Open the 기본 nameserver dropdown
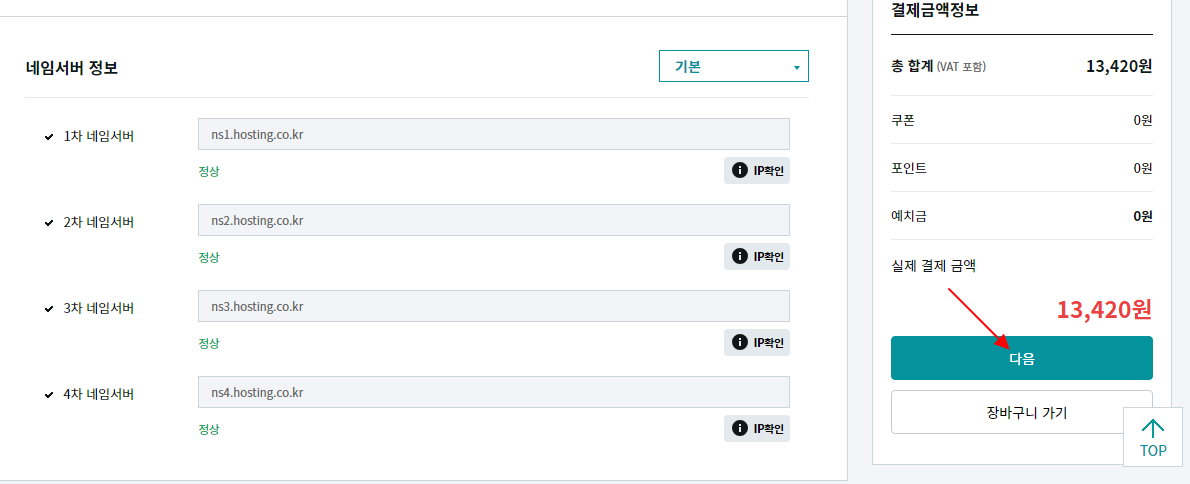The image size is (1190, 484). [x=733, y=66]
